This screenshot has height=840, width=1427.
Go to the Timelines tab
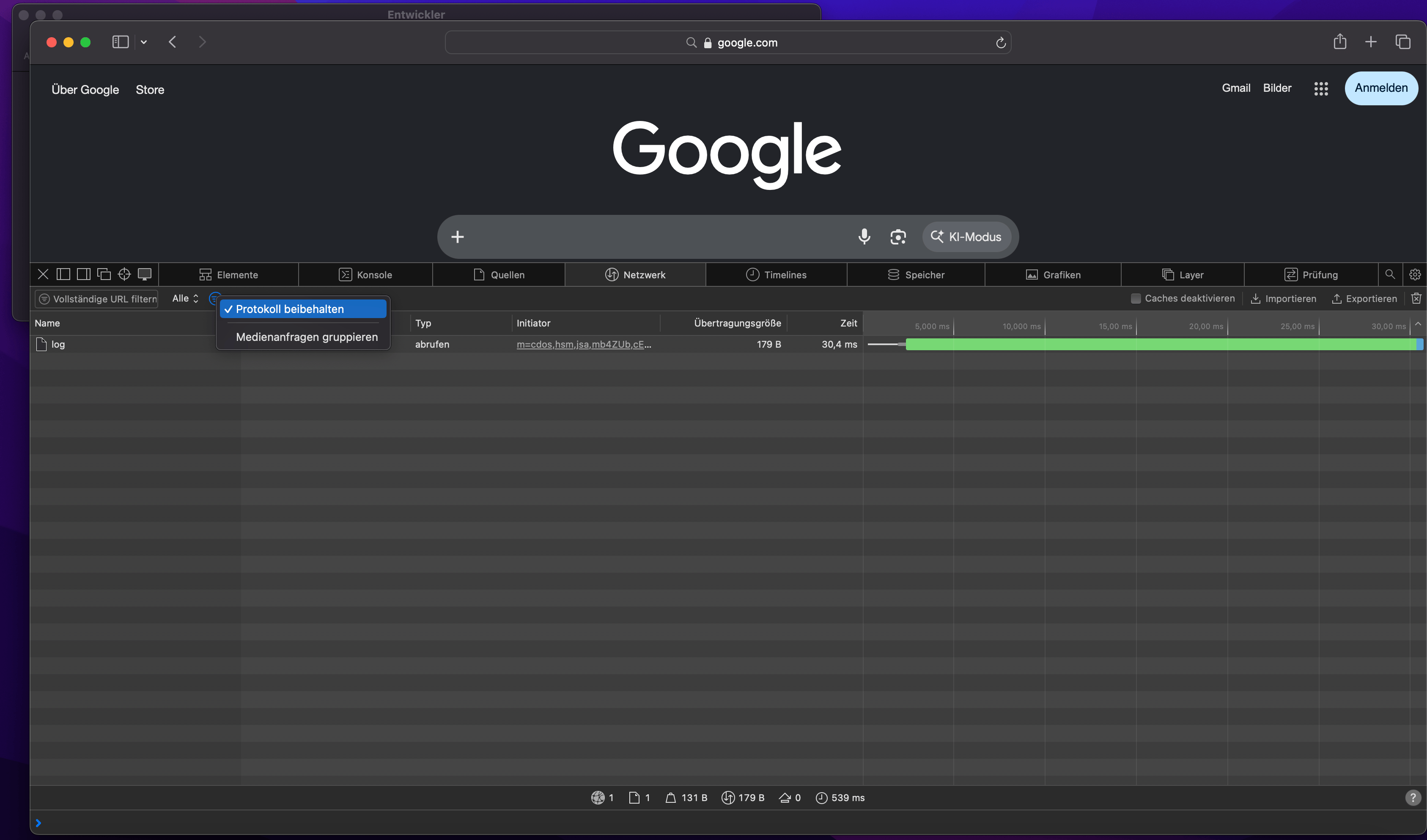point(777,275)
